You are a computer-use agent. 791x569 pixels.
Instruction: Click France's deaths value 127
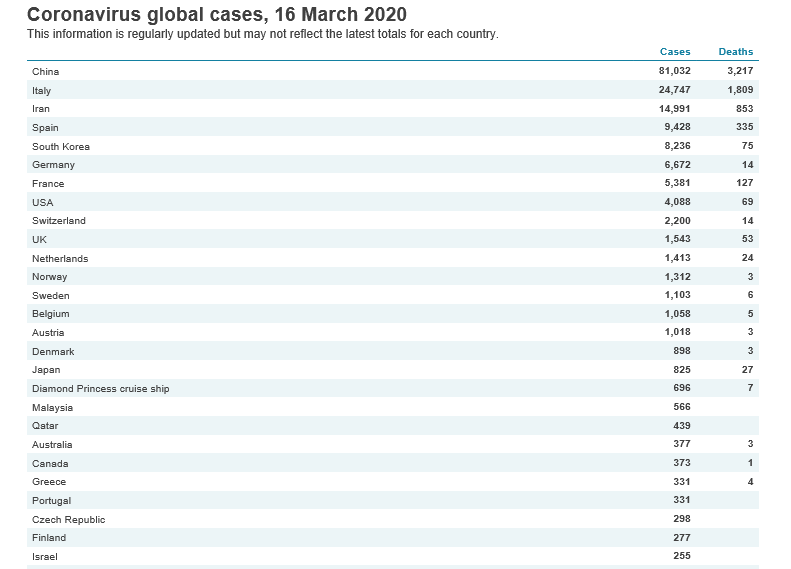[745, 183]
